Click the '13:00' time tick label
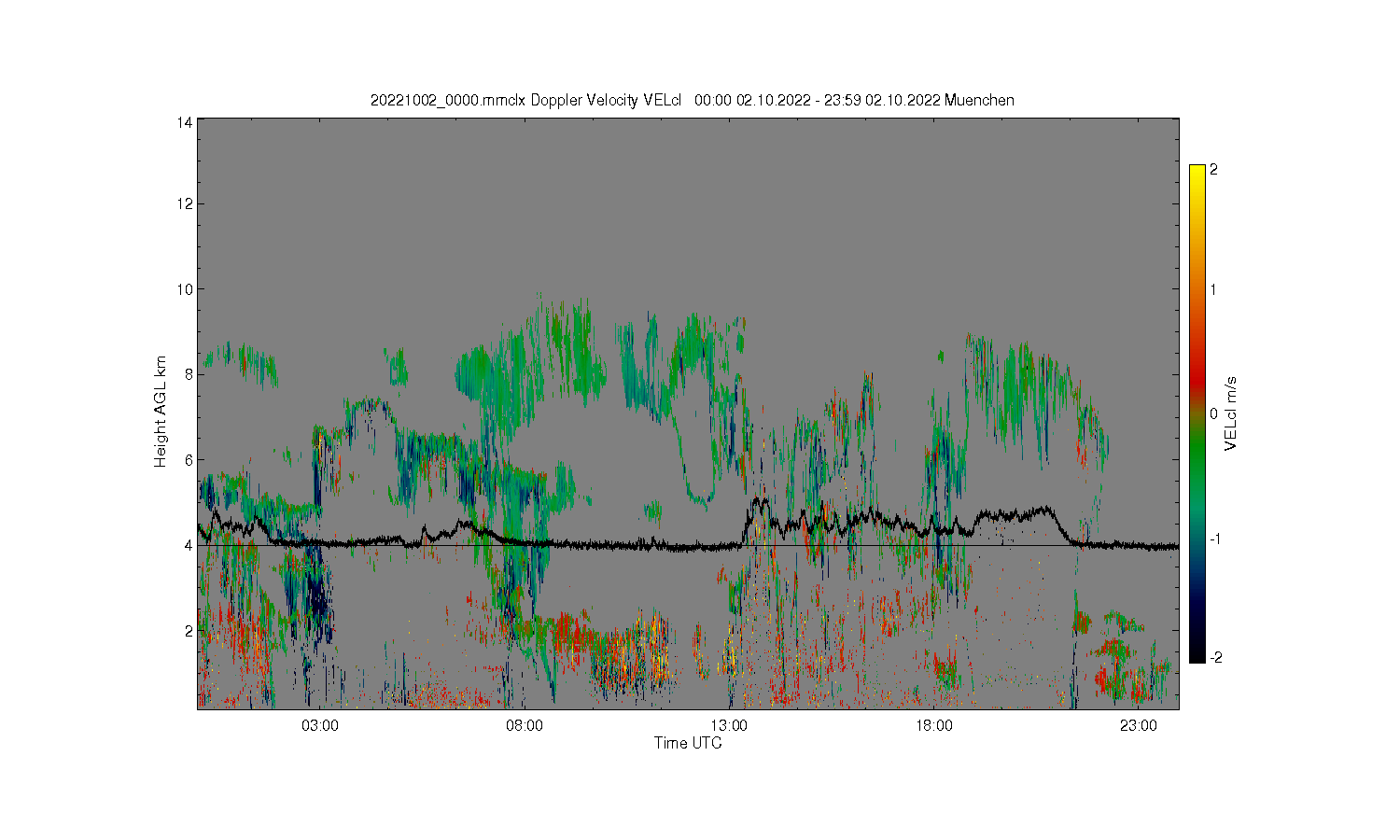 729,725
